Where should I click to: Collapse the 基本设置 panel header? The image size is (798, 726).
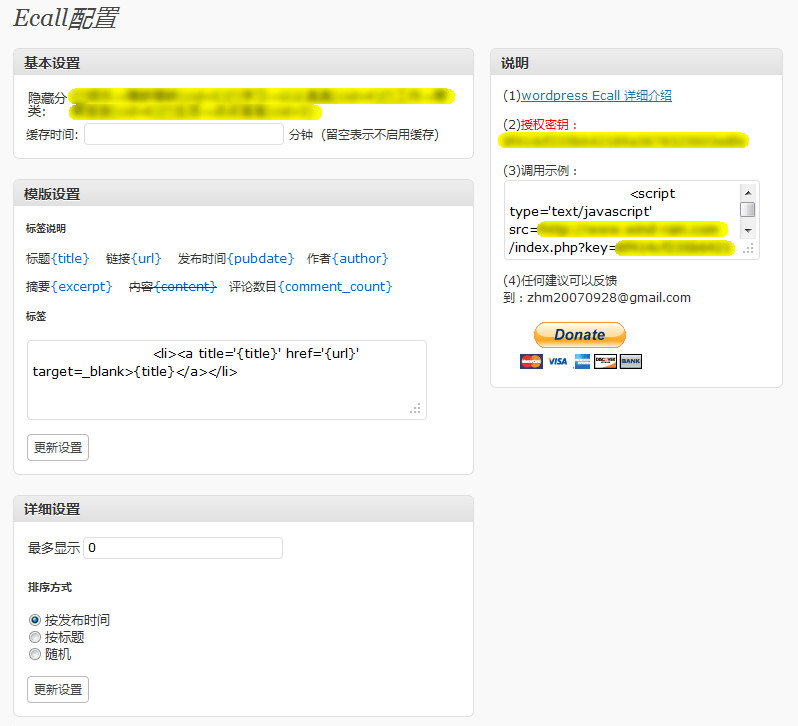tap(243, 63)
